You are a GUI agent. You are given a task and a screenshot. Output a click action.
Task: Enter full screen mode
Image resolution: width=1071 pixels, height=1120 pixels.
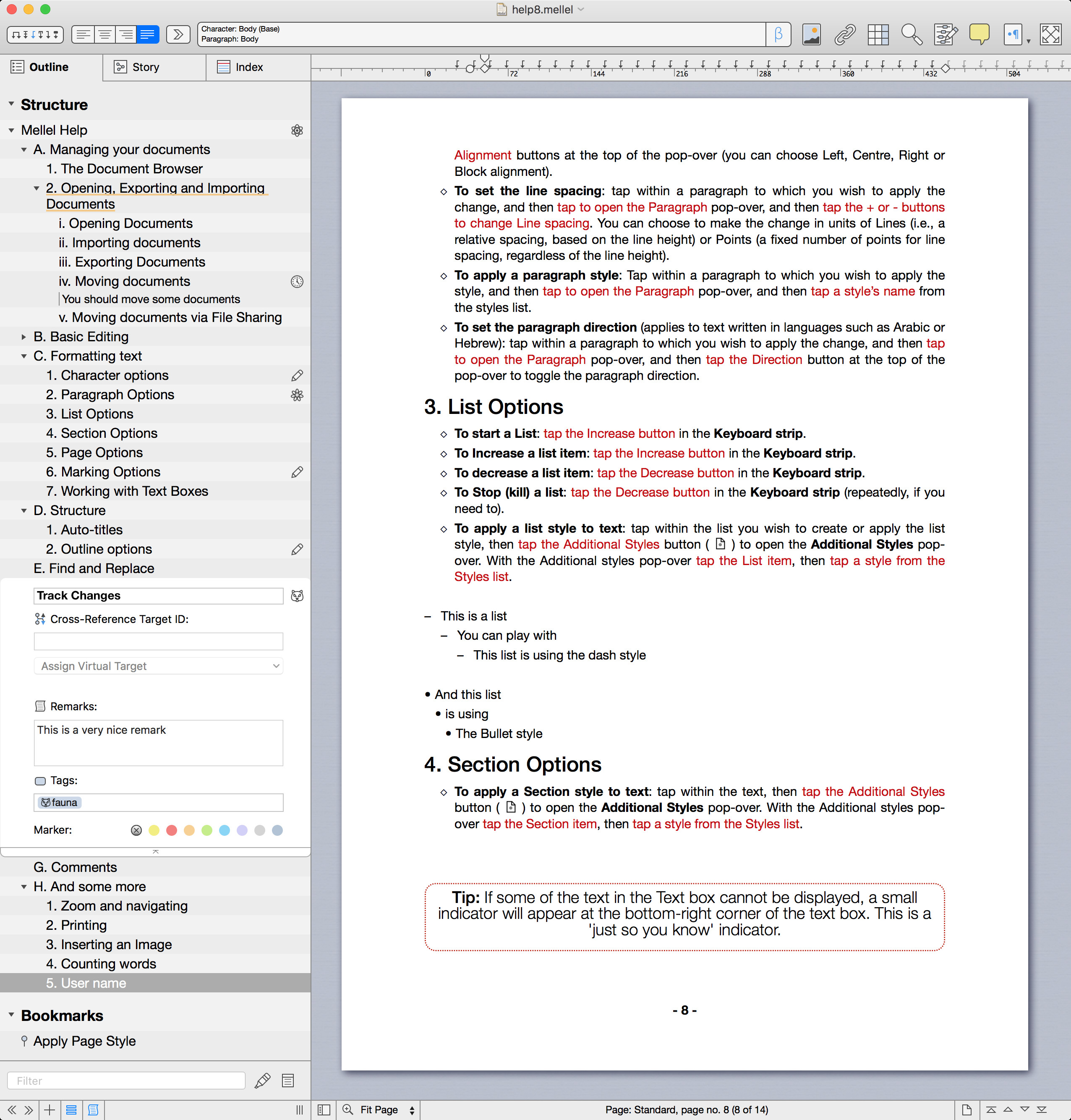pos(1050,34)
